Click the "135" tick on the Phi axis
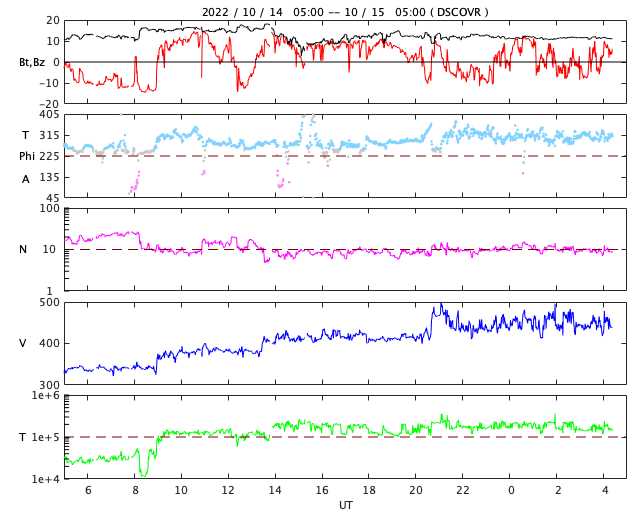Viewport: 640px width, 512px height. point(49,177)
